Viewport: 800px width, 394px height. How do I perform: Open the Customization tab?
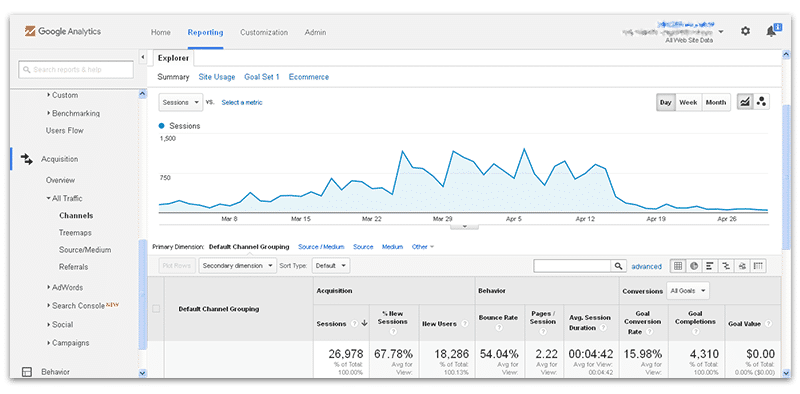pyautogui.click(x=264, y=32)
